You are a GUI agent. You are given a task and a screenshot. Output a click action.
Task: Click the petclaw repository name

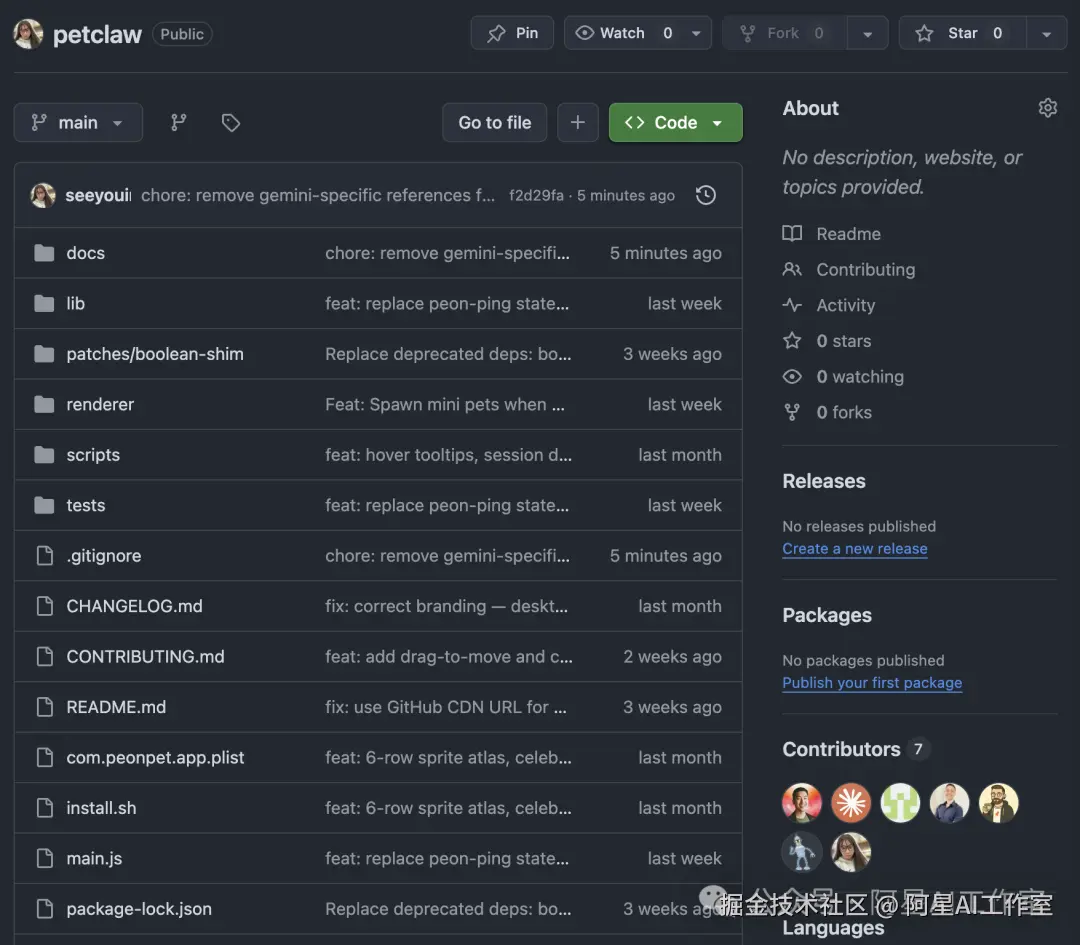(97, 34)
